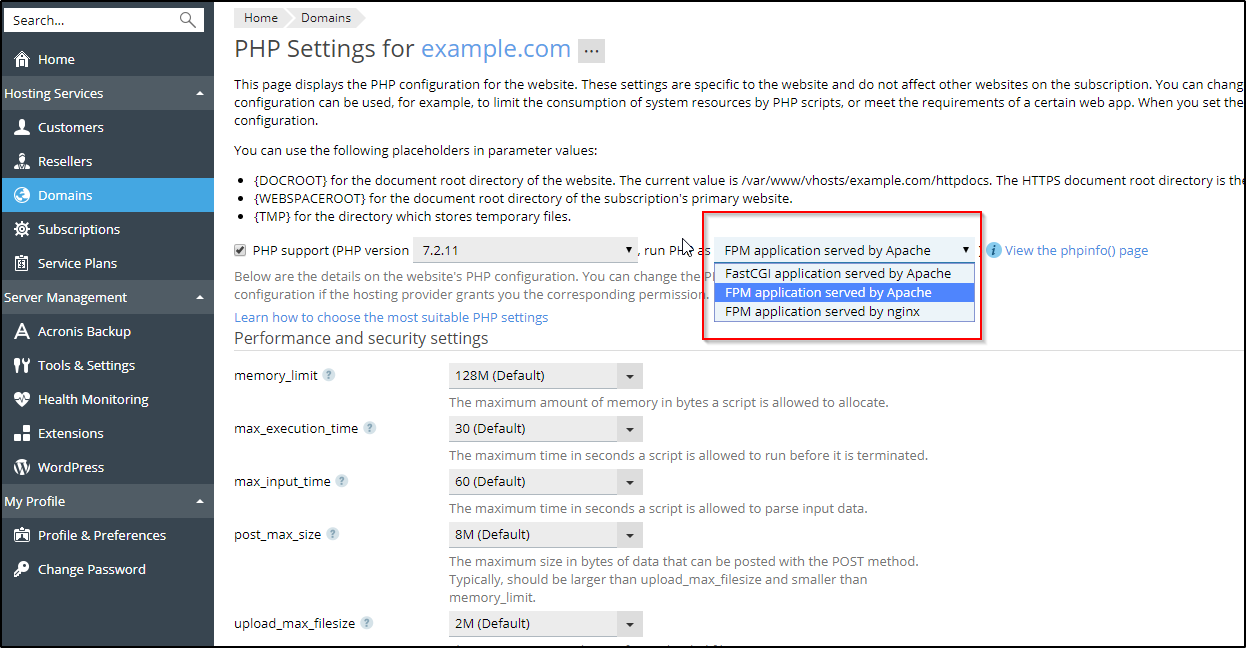
Task: Collapse the Hosting Services section
Action: (x=200, y=94)
